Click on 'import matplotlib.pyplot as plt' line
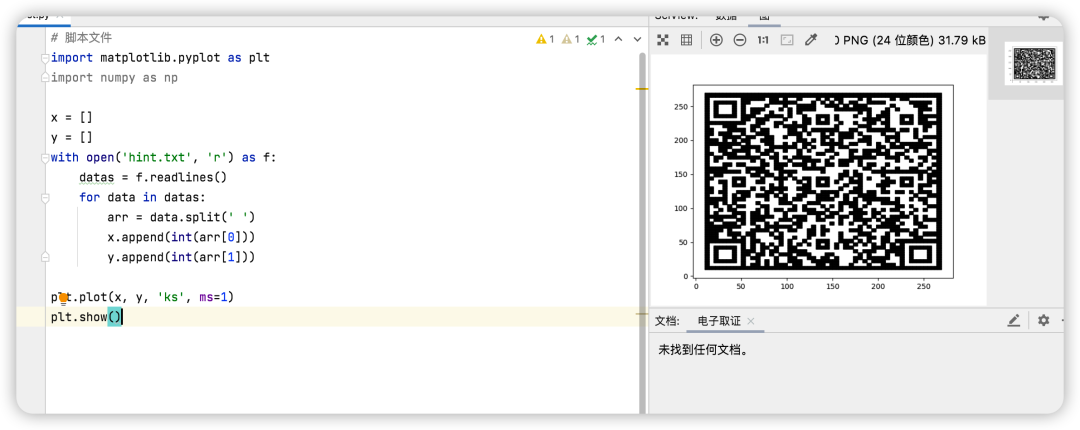The image size is (1080, 430). (160, 58)
